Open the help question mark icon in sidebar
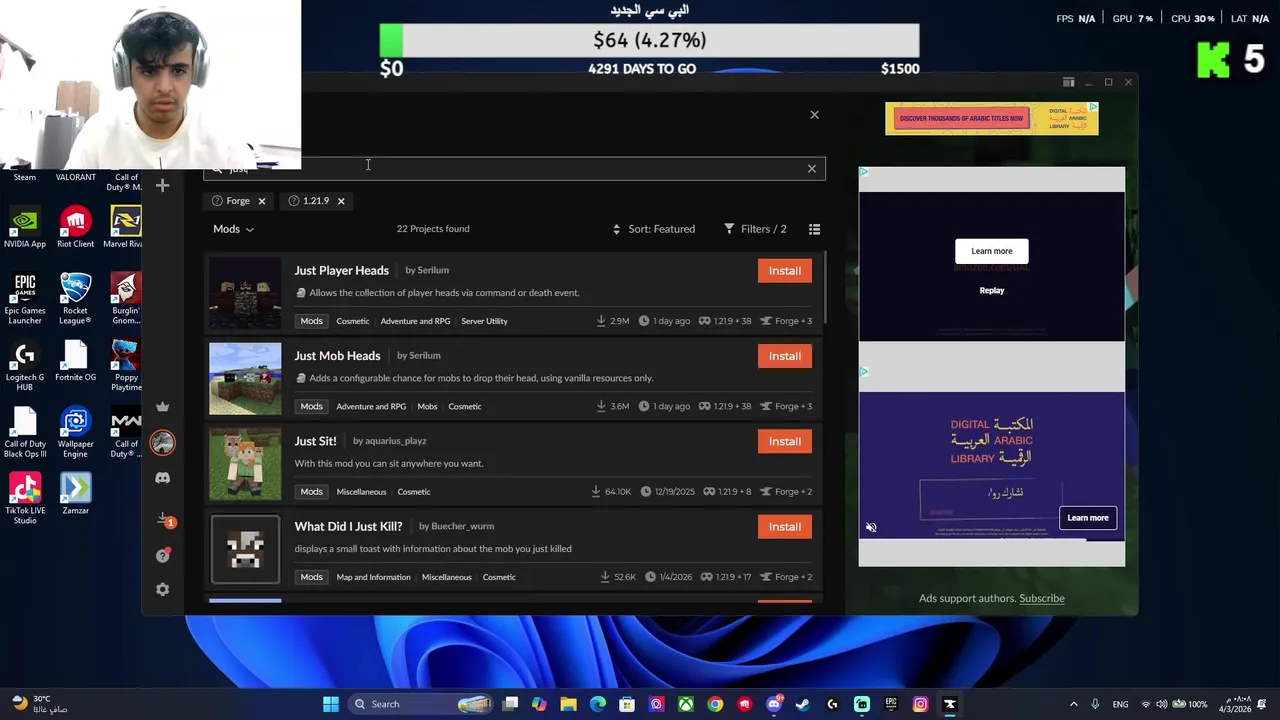 (163, 555)
